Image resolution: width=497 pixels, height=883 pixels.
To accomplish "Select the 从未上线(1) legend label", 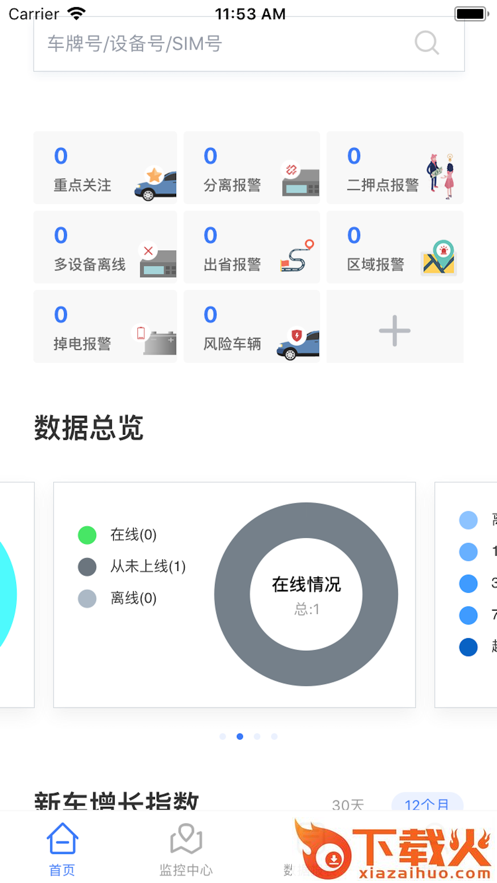I will pyautogui.click(x=148, y=567).
